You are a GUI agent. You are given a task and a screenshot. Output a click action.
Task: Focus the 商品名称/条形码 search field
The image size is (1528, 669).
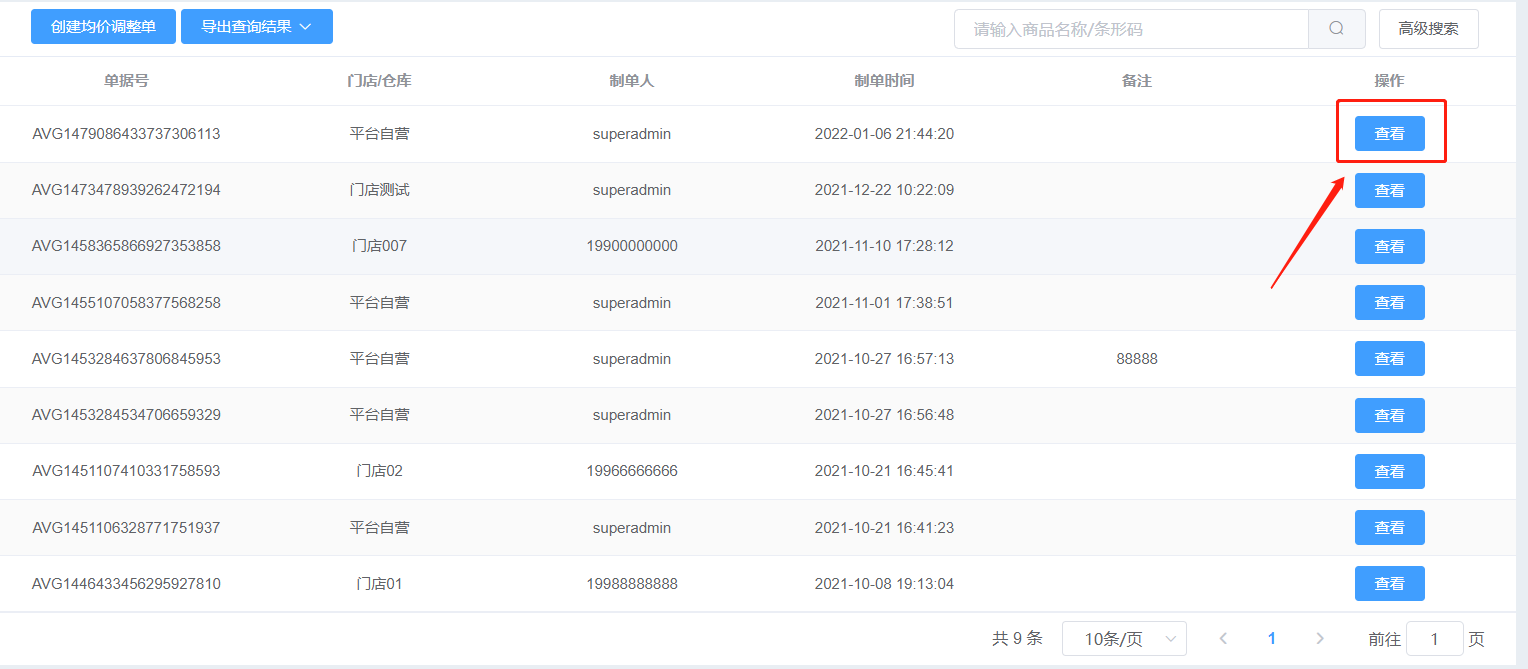(1131, 29)
